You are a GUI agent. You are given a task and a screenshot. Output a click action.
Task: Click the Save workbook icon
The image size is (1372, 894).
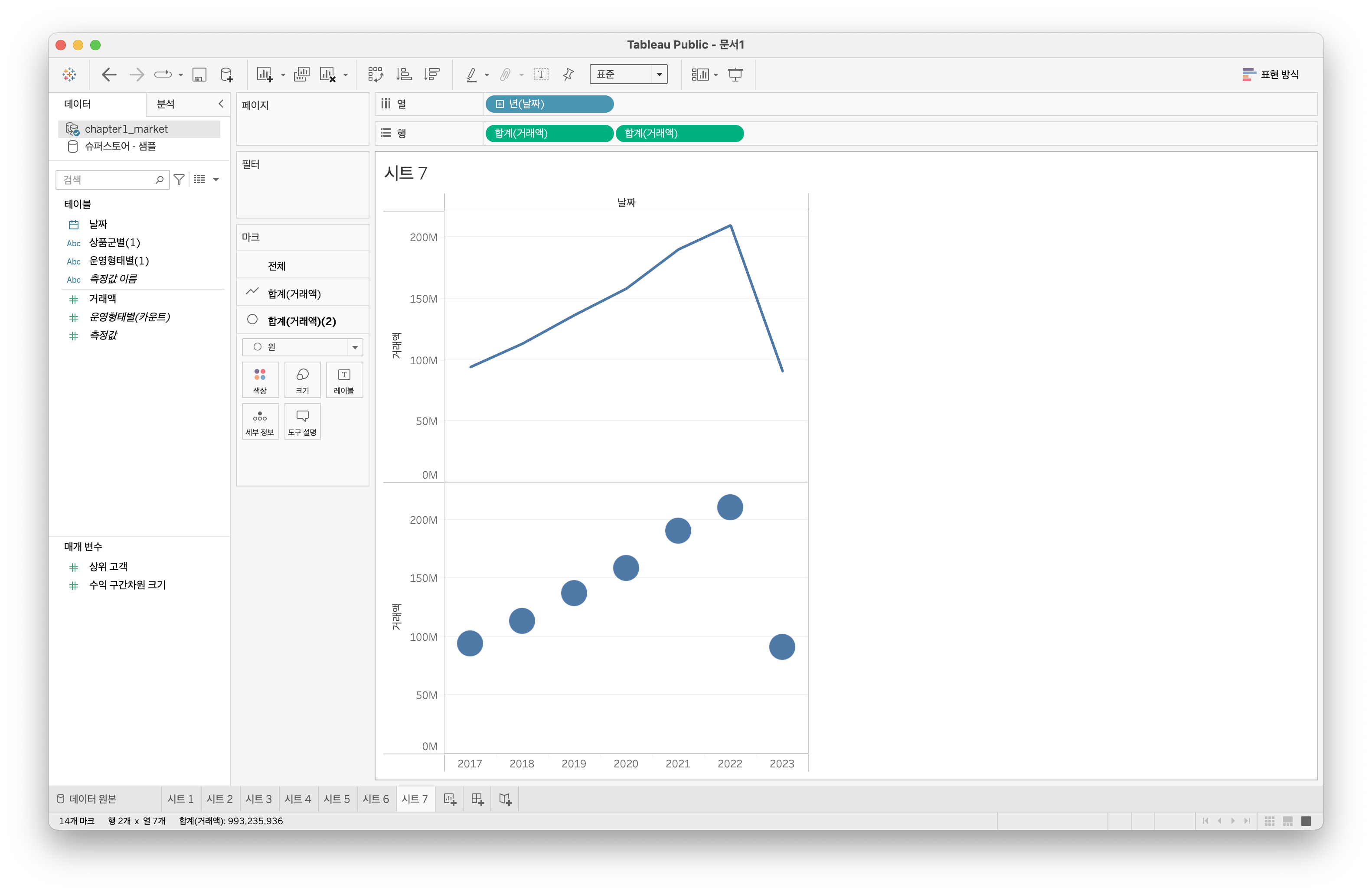[199, 75]
